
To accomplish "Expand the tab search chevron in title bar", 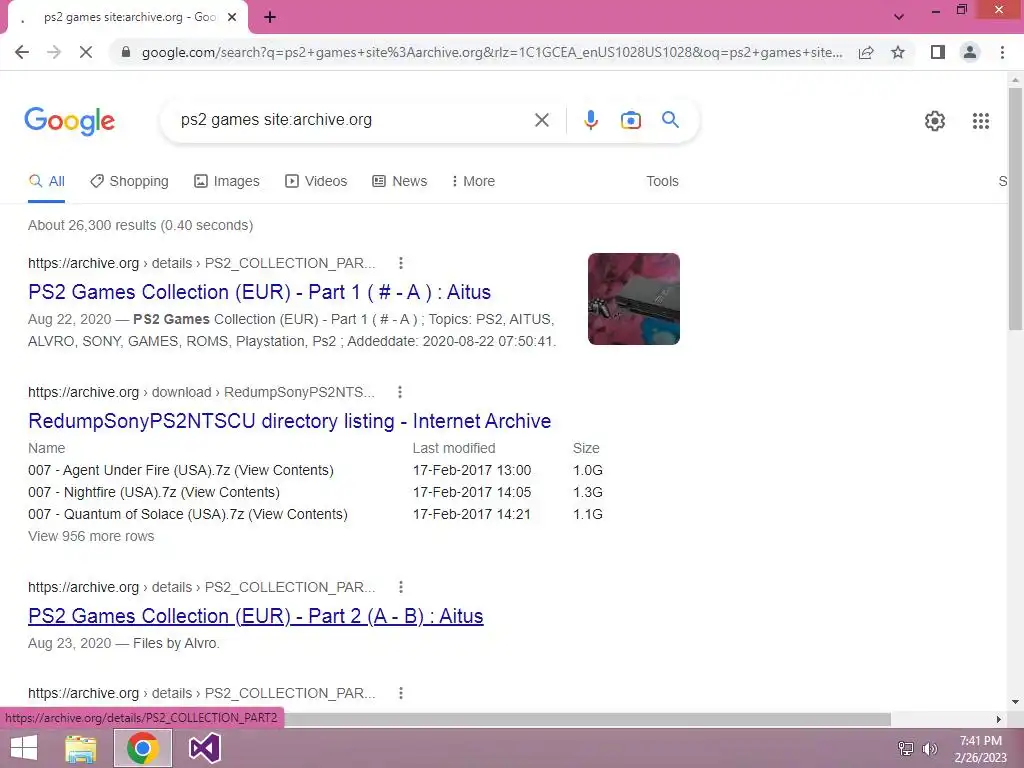I will pos(899,17).
